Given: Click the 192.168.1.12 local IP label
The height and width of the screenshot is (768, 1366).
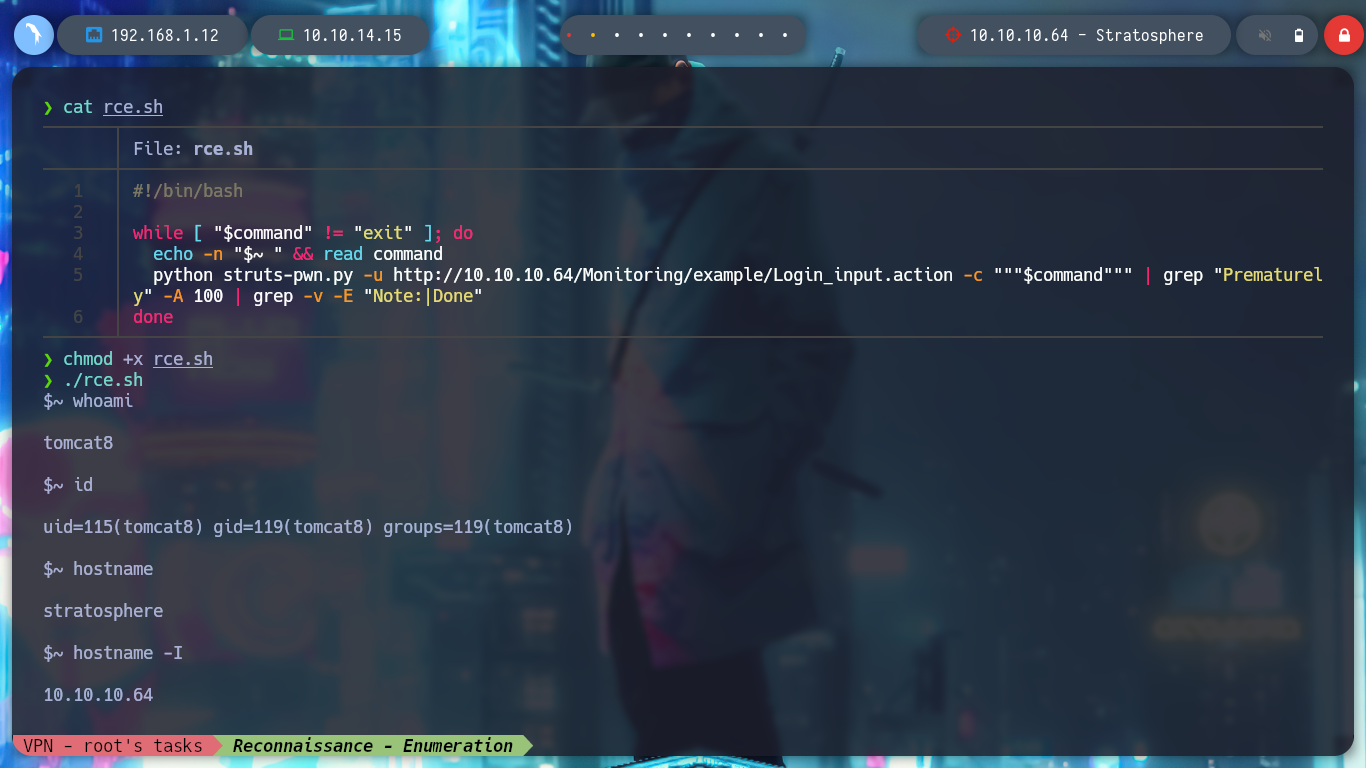Looking at the screenshot, I should [x=165, y=35].
